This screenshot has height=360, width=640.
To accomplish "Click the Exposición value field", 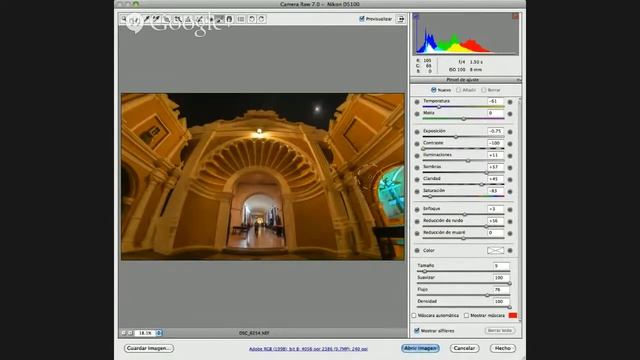I will tap(496, 131).
